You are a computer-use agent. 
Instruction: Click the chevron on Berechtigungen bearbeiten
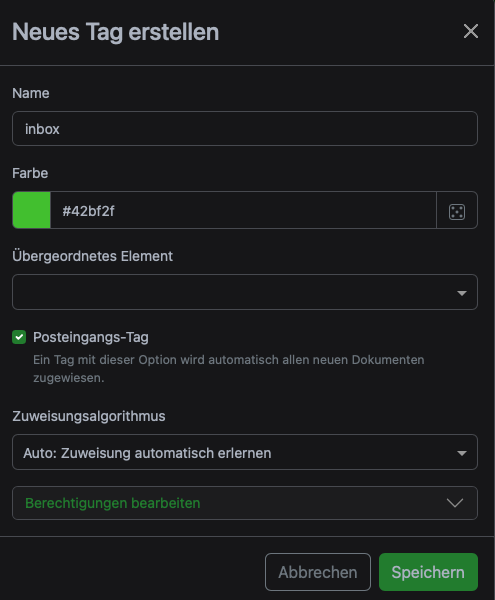[x=455, y=503]
